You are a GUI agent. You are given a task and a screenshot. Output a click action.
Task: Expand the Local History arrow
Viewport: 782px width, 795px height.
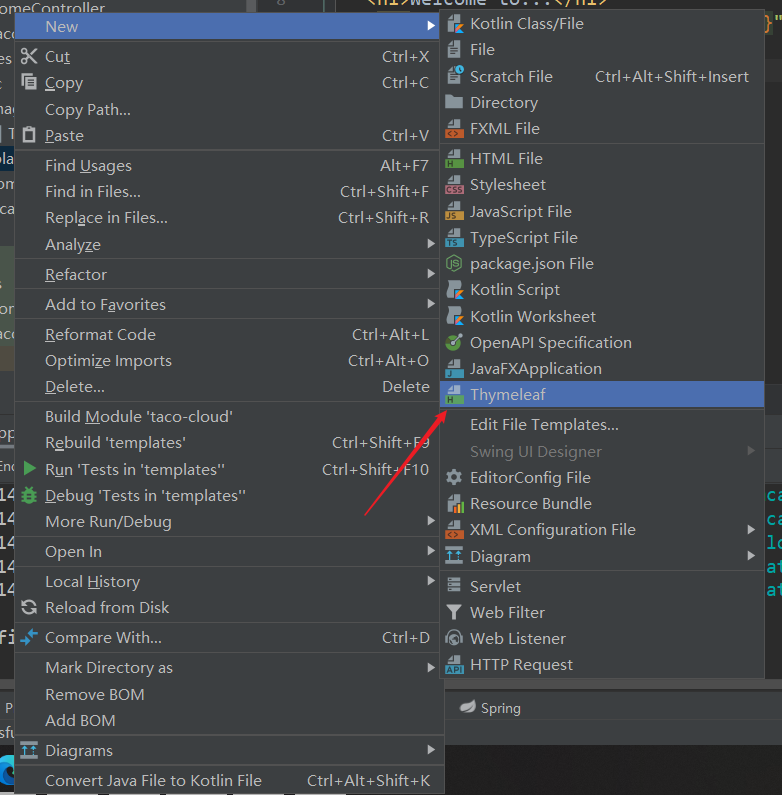[431, 581]
